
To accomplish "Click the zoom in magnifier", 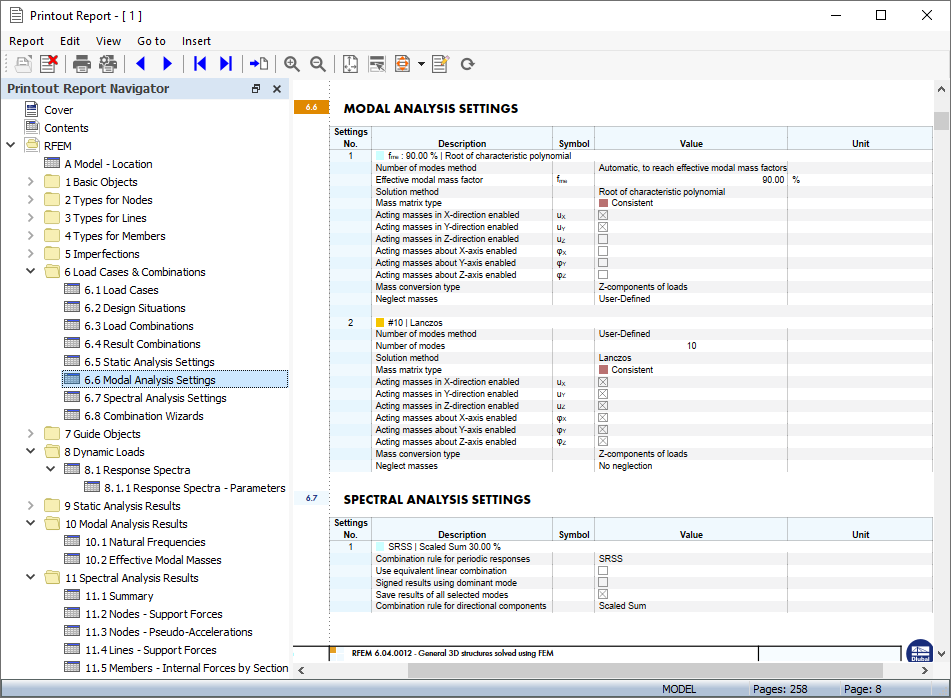I will [x=292, y=64].
